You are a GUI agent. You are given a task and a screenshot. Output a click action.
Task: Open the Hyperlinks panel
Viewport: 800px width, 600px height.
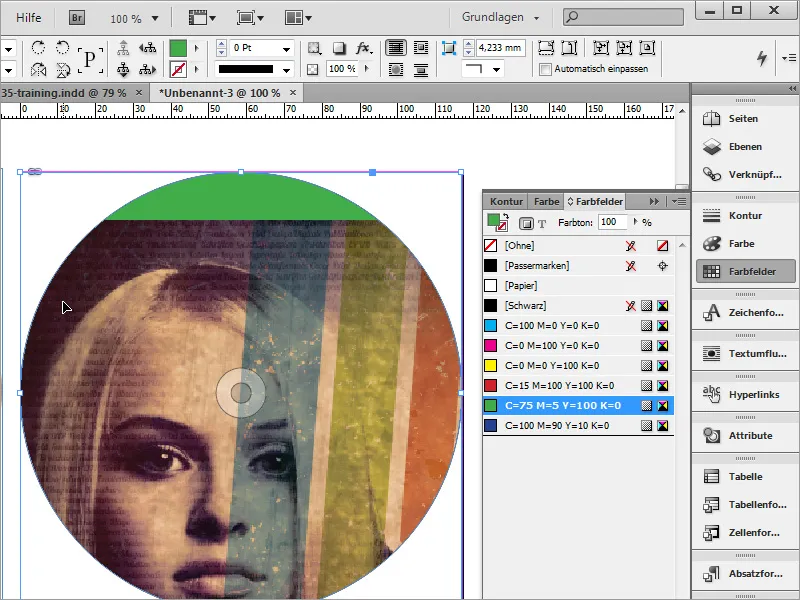point(744,394)
